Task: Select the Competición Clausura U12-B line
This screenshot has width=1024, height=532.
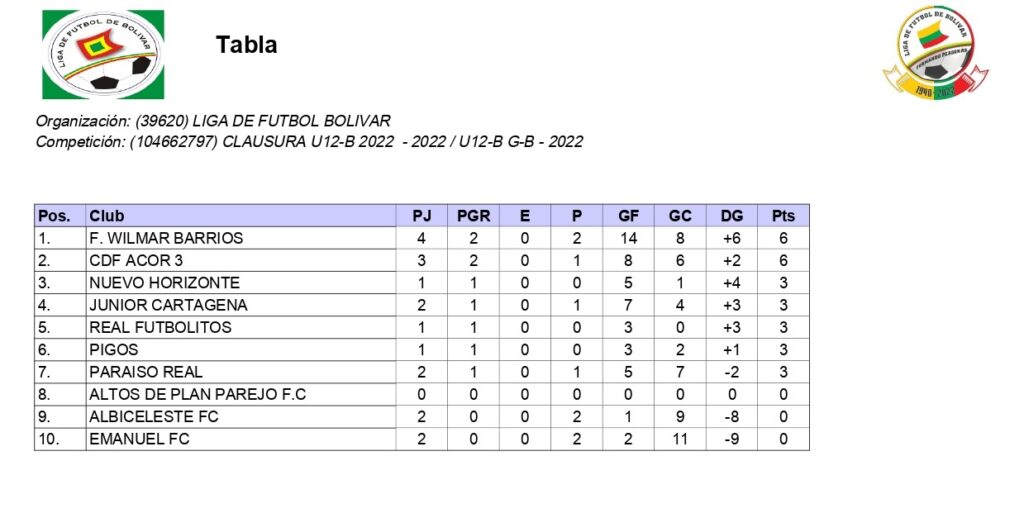Action: [x=308, y=142]
